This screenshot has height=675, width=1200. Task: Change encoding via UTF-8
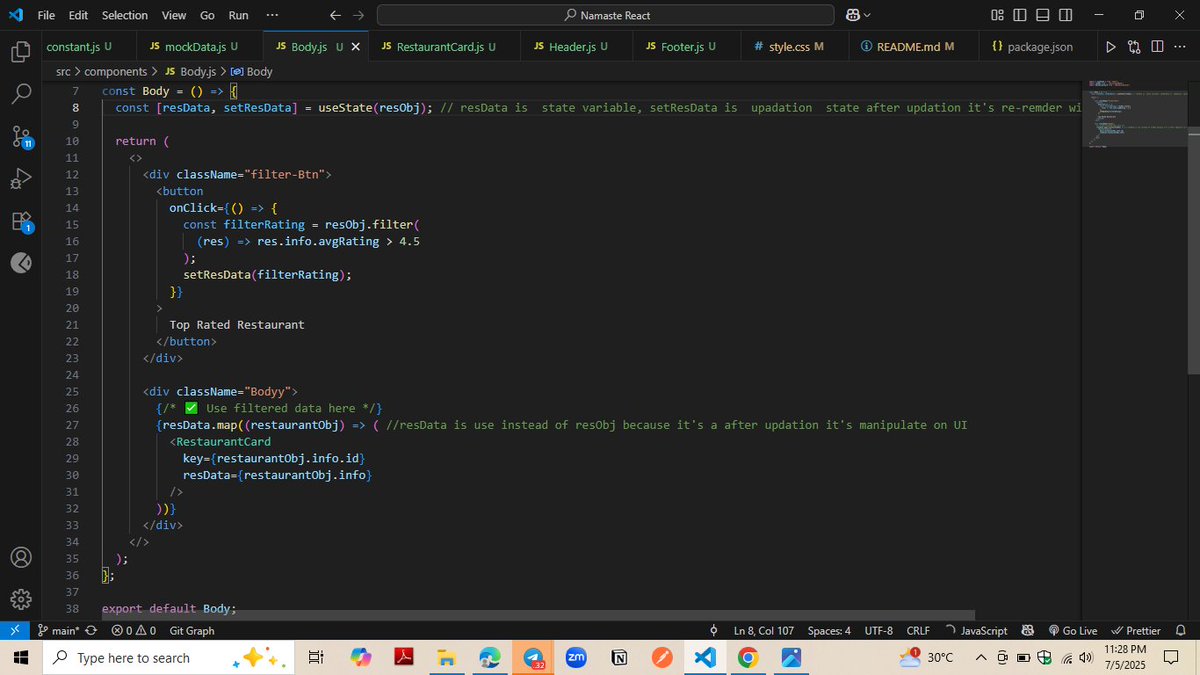[879, 631]
